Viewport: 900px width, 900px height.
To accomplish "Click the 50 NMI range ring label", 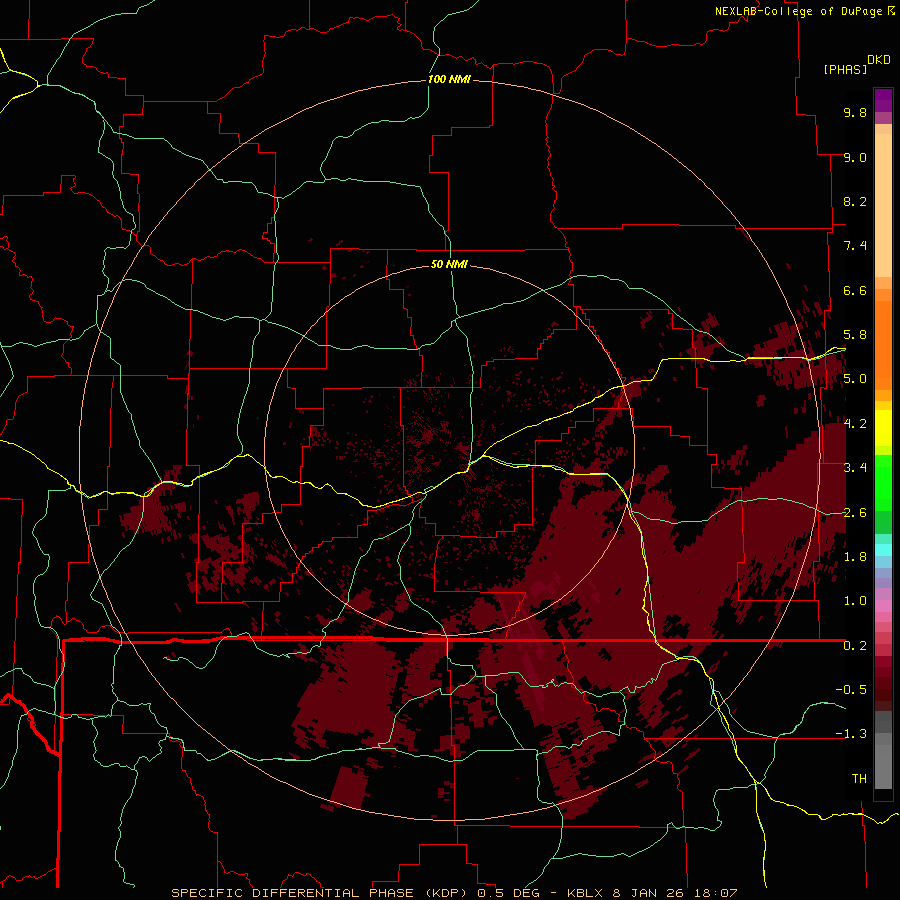I will [x=449, y=264].
